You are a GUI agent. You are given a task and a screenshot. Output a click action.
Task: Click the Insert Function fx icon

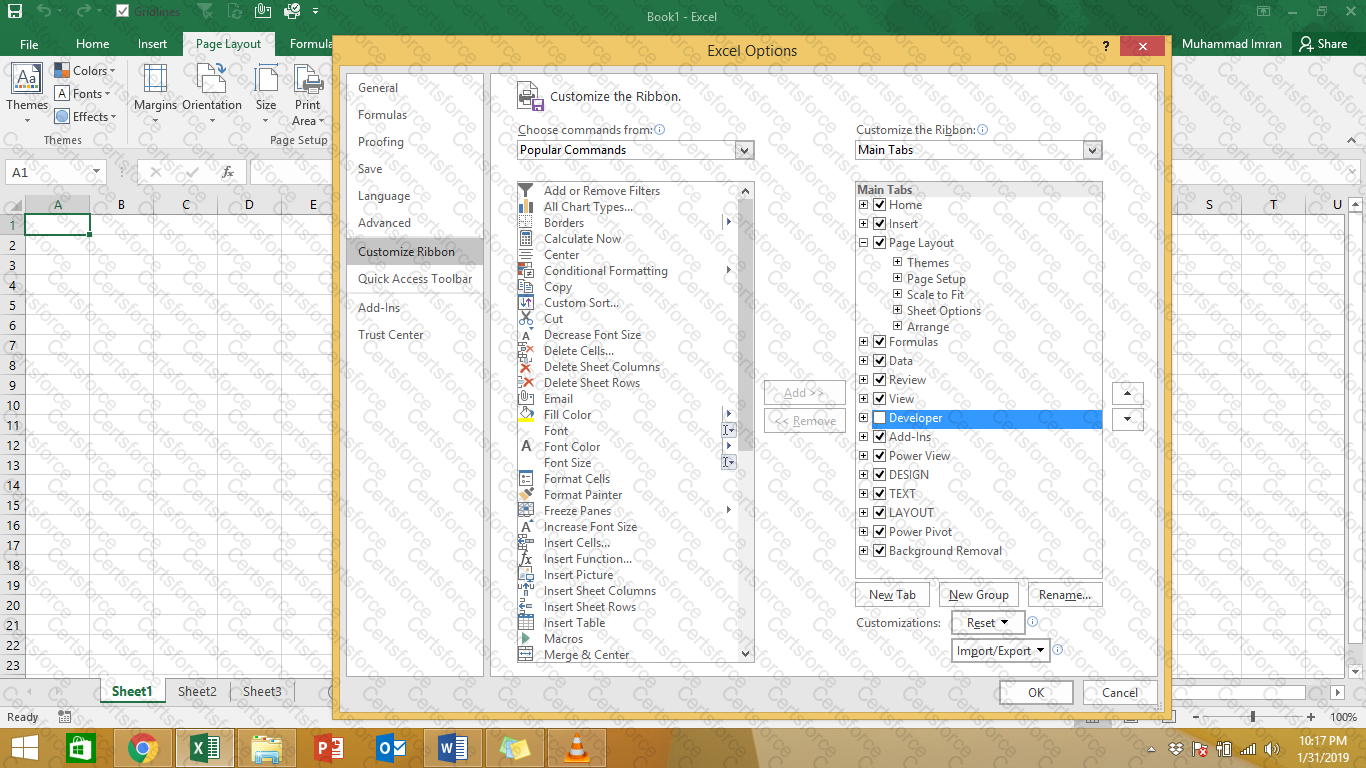[526, 558]
